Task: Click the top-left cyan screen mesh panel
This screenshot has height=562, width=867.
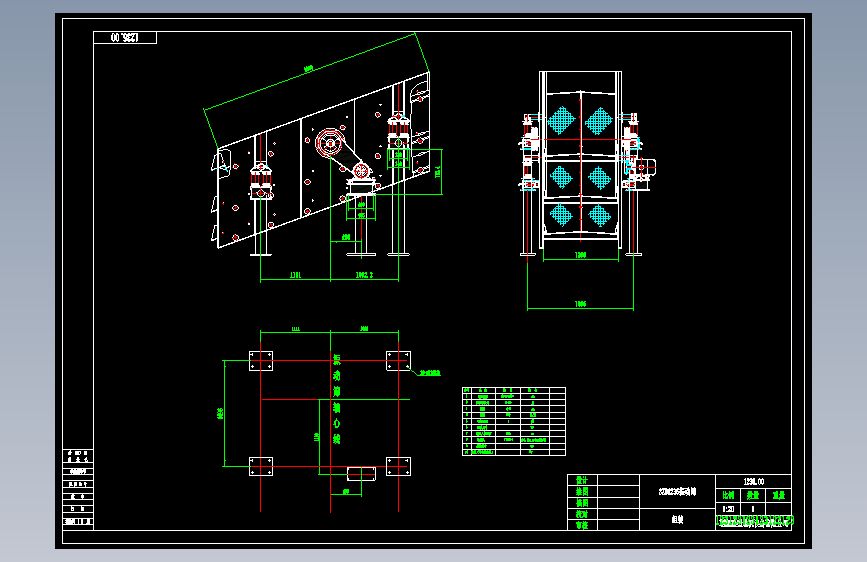Action: [x=561, y=120]
